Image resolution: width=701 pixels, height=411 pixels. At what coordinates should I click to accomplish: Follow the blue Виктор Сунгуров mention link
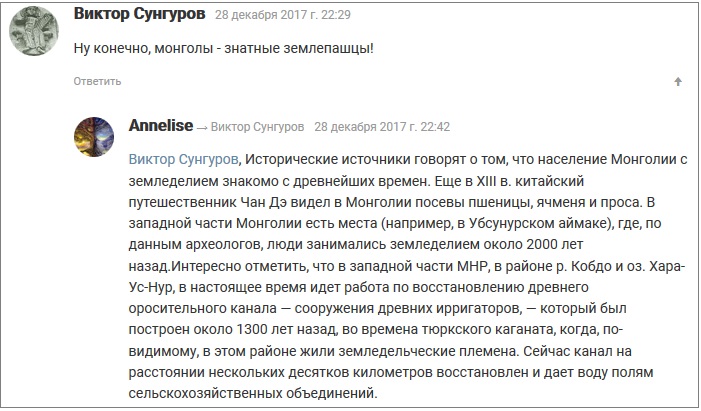tap(183, 159)
